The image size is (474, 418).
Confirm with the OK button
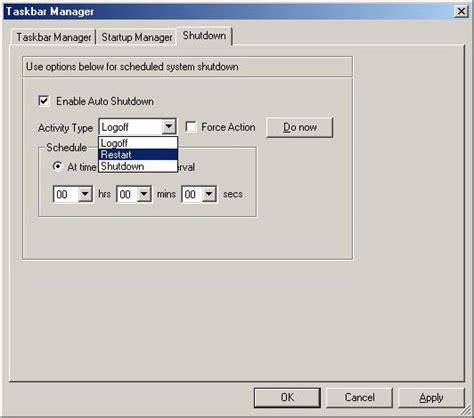click(x=287, y=397)
